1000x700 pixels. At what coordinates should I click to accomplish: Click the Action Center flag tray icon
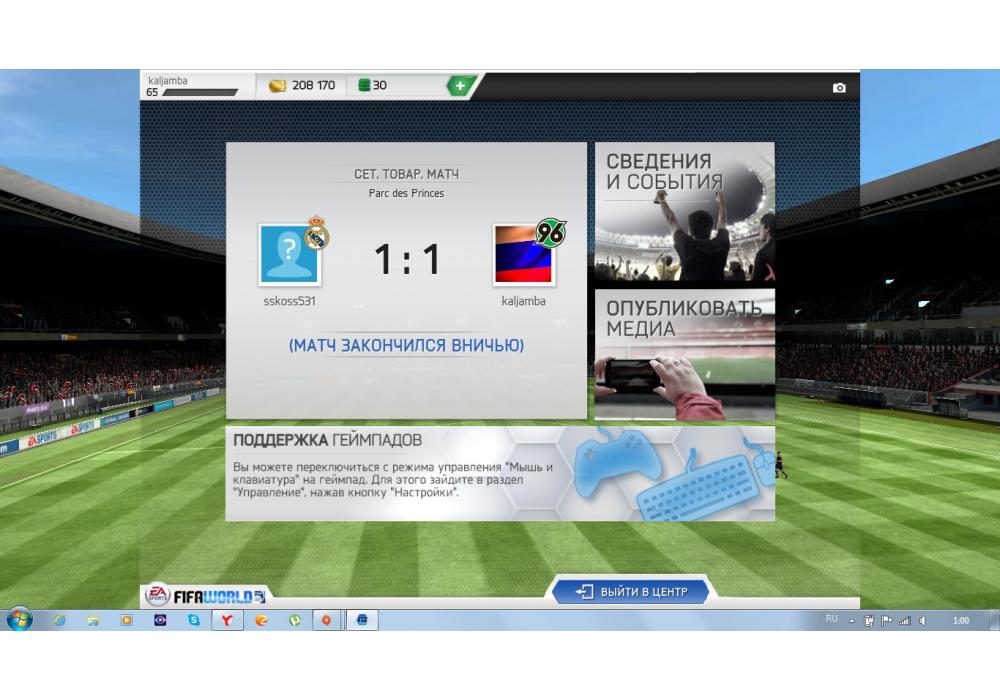click(886, 620)
